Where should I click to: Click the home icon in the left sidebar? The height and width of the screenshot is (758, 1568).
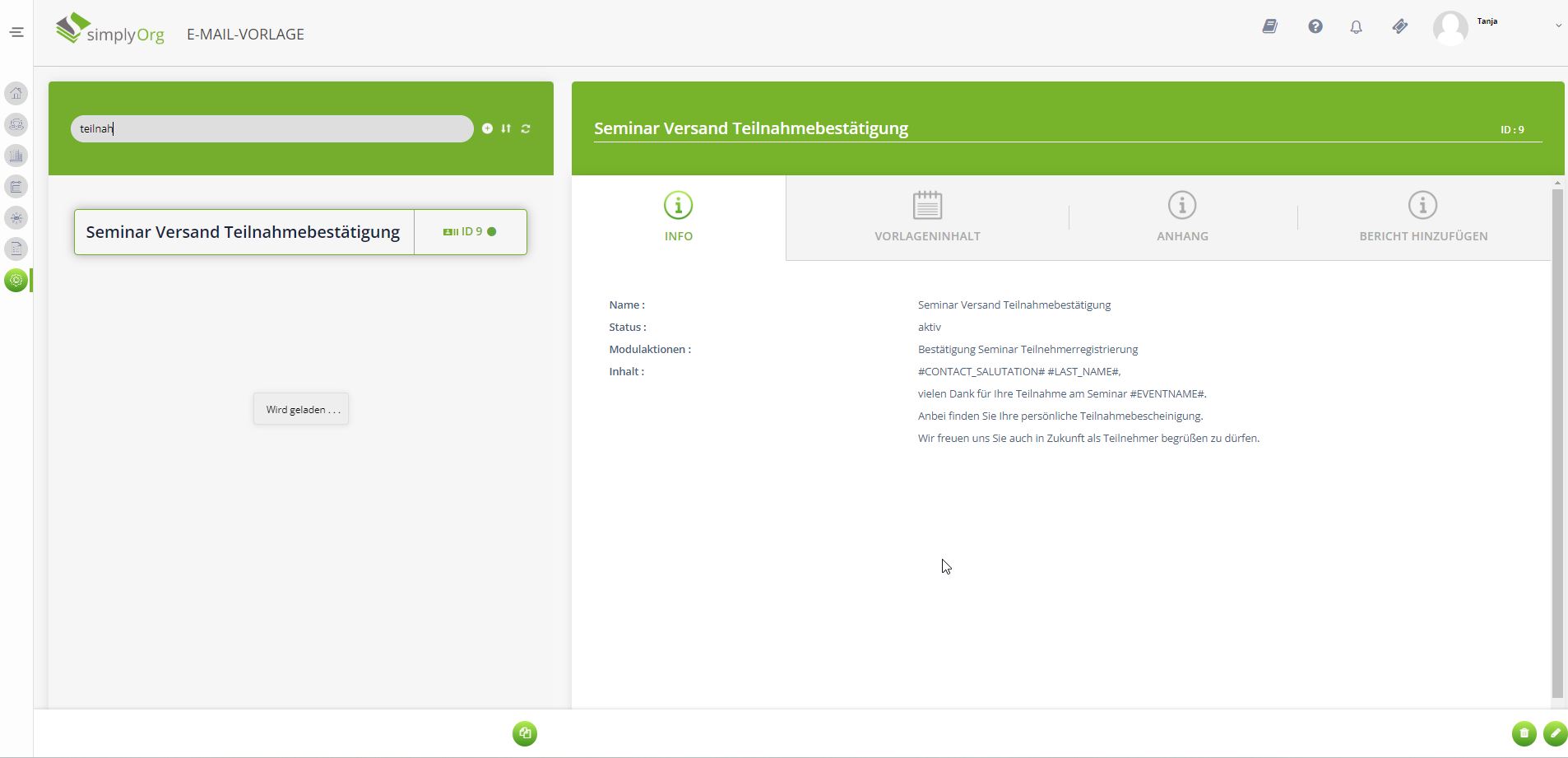[x=16, y=93]
